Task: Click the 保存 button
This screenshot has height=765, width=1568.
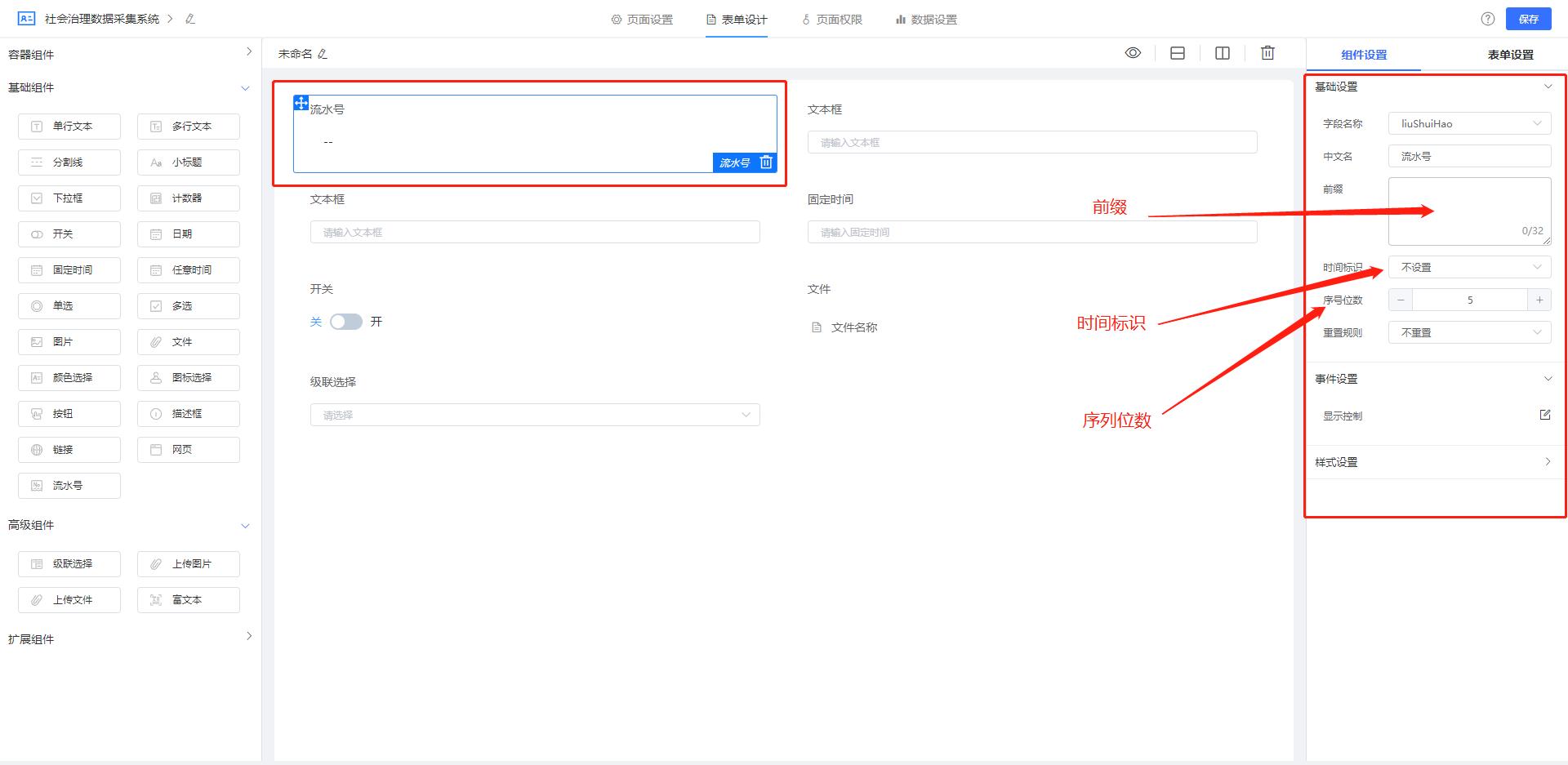Action: click(1529, 19)
